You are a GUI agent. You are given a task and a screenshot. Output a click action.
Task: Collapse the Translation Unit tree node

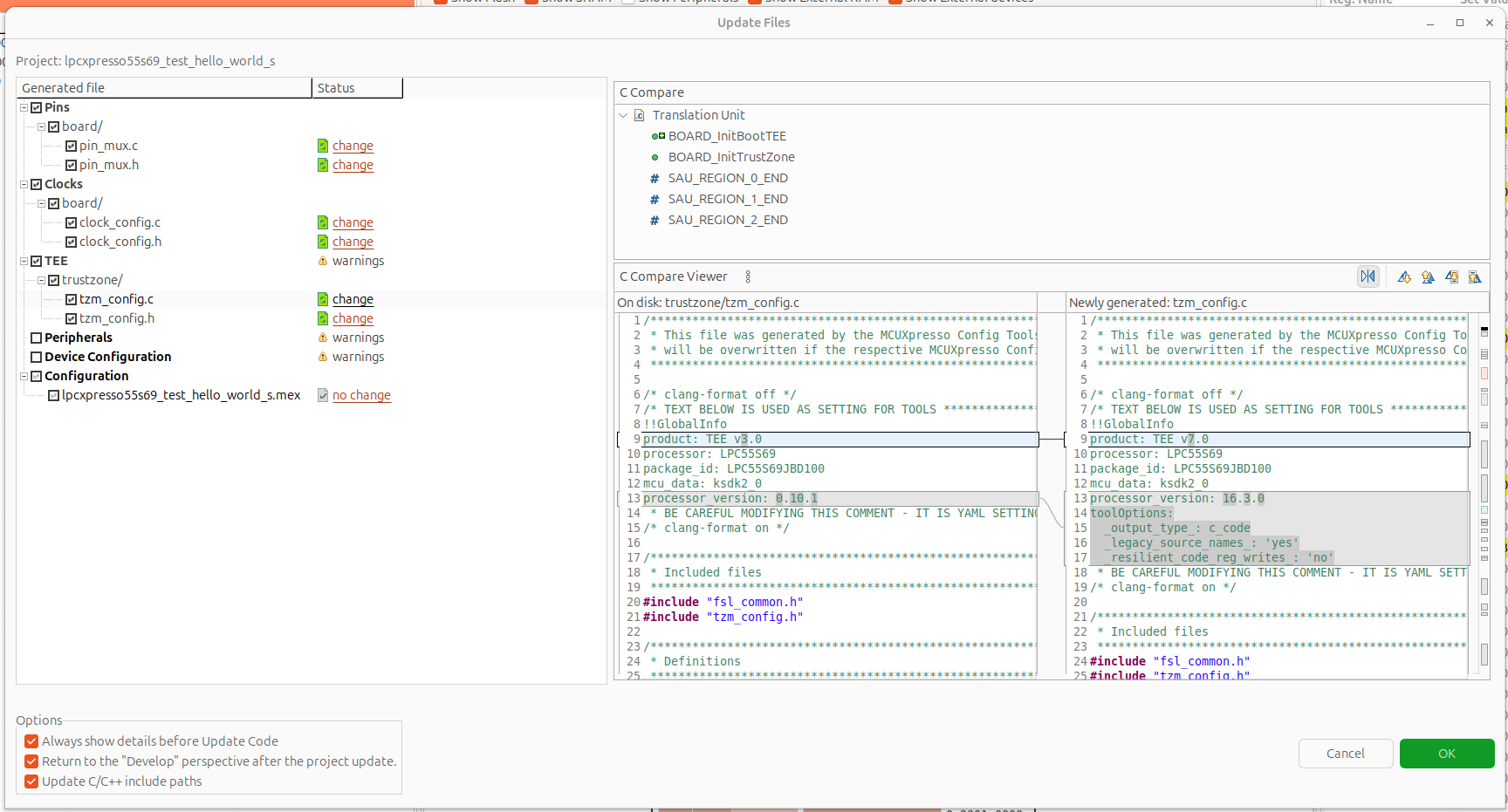click(623, 115)
